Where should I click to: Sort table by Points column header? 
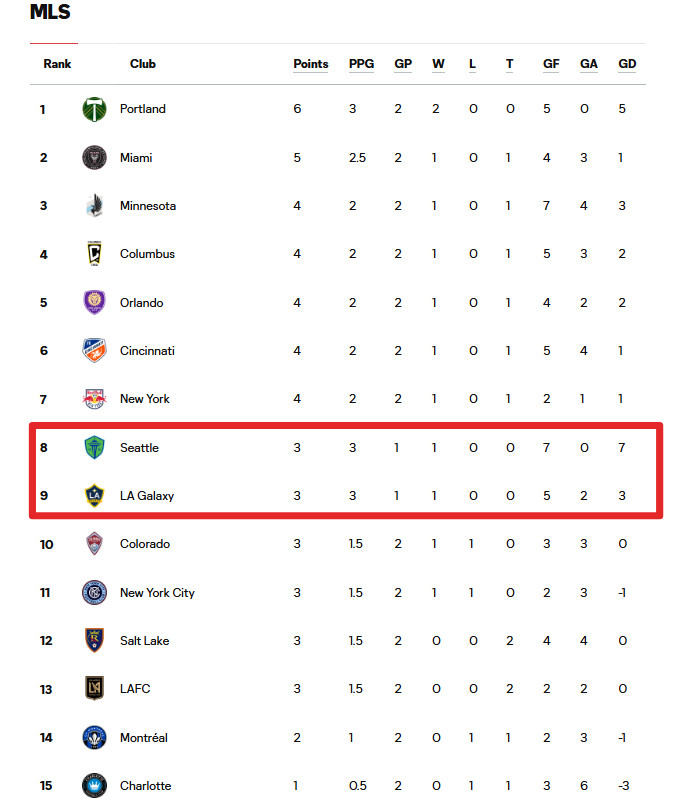311,64
